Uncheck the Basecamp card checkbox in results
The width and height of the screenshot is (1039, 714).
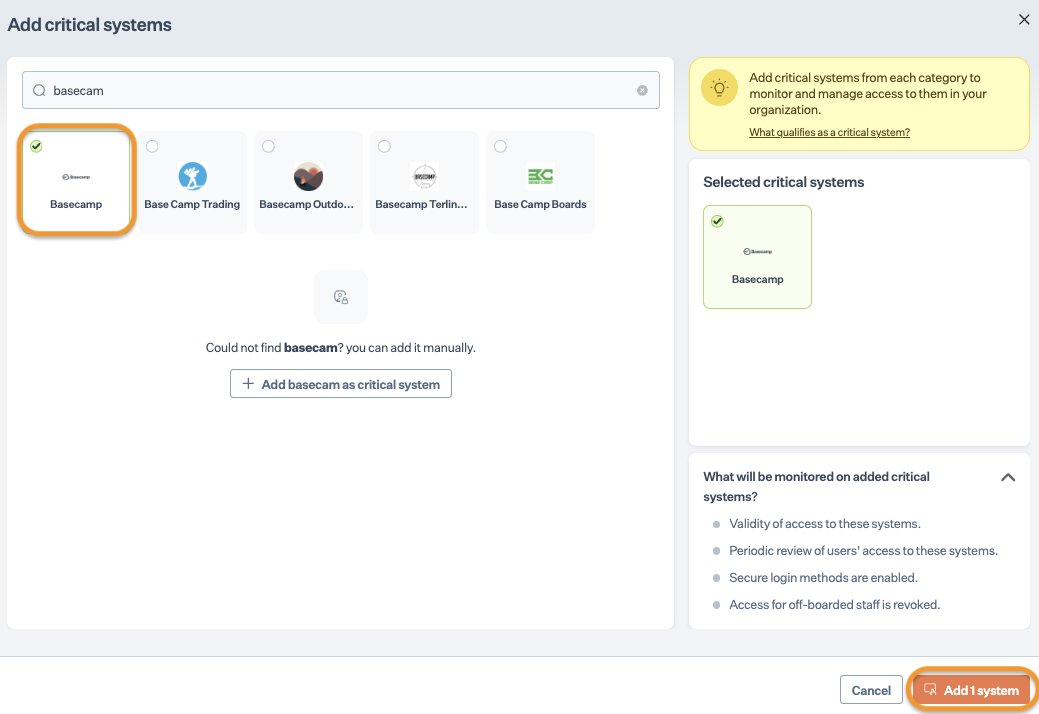click(36, 146)
